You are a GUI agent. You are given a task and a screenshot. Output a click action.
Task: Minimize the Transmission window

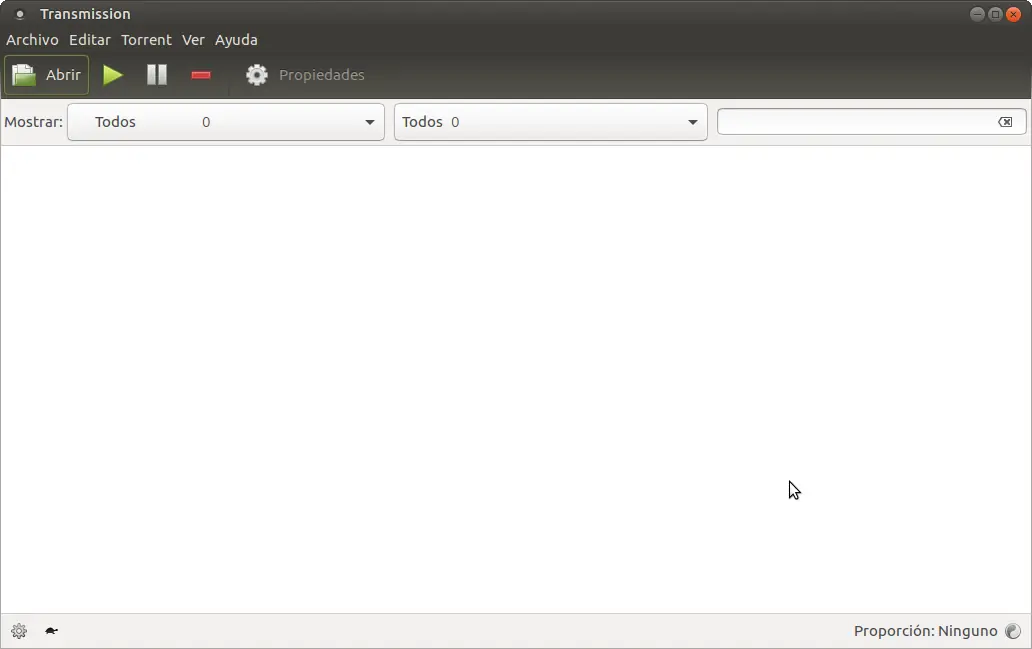coord(977,14)
